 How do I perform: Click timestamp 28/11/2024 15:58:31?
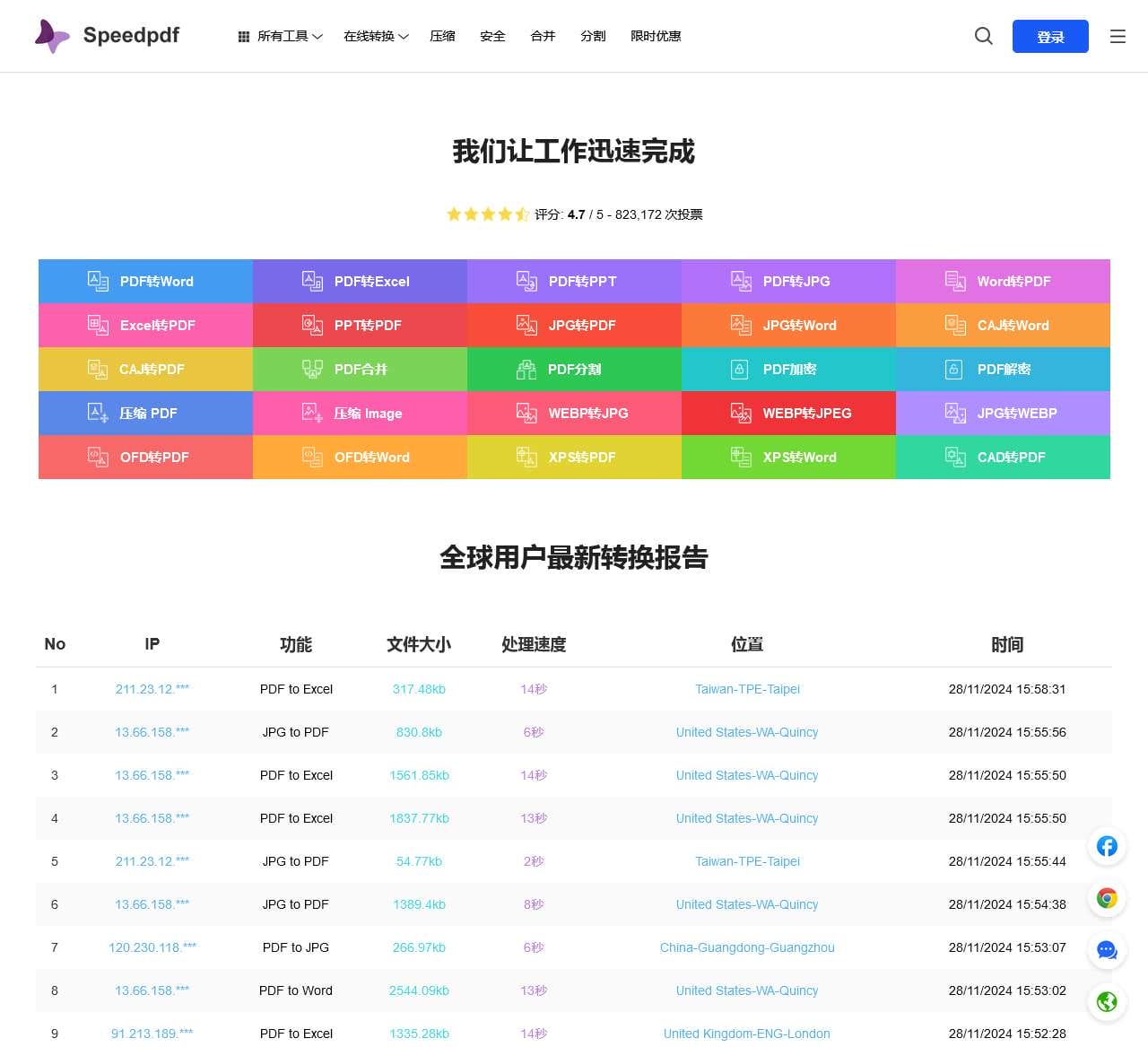[1007, 689]
